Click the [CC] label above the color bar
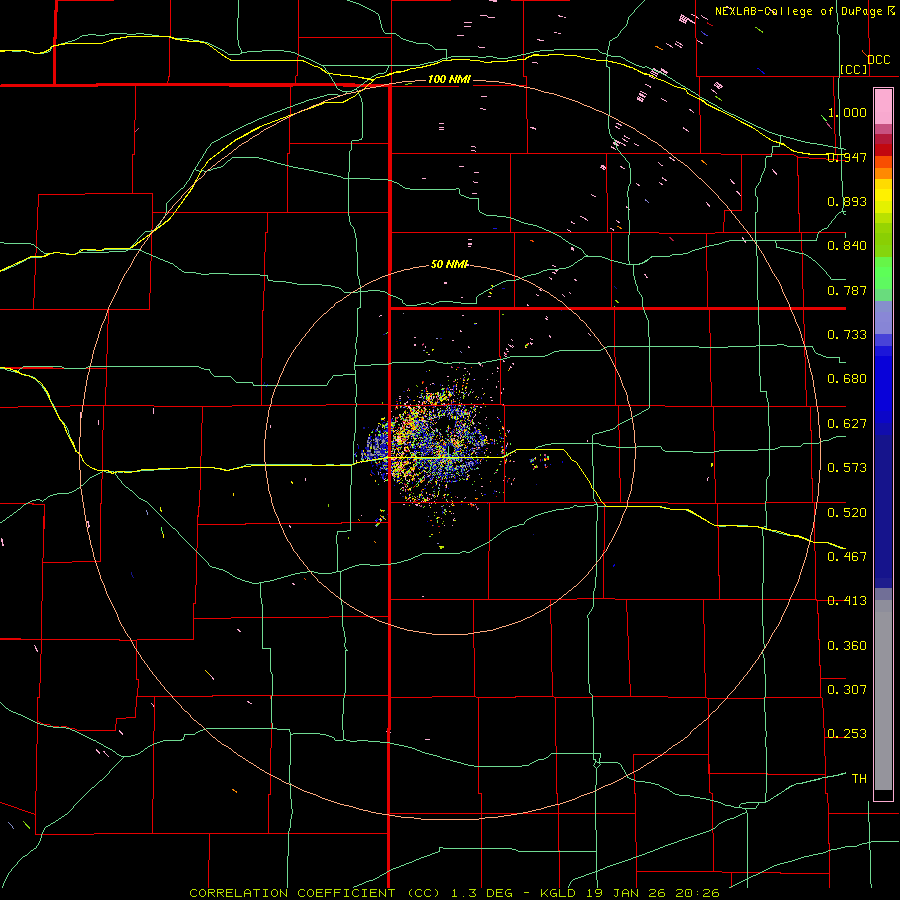This screenshot has width=900, height=900. click(x=854, y=69)
